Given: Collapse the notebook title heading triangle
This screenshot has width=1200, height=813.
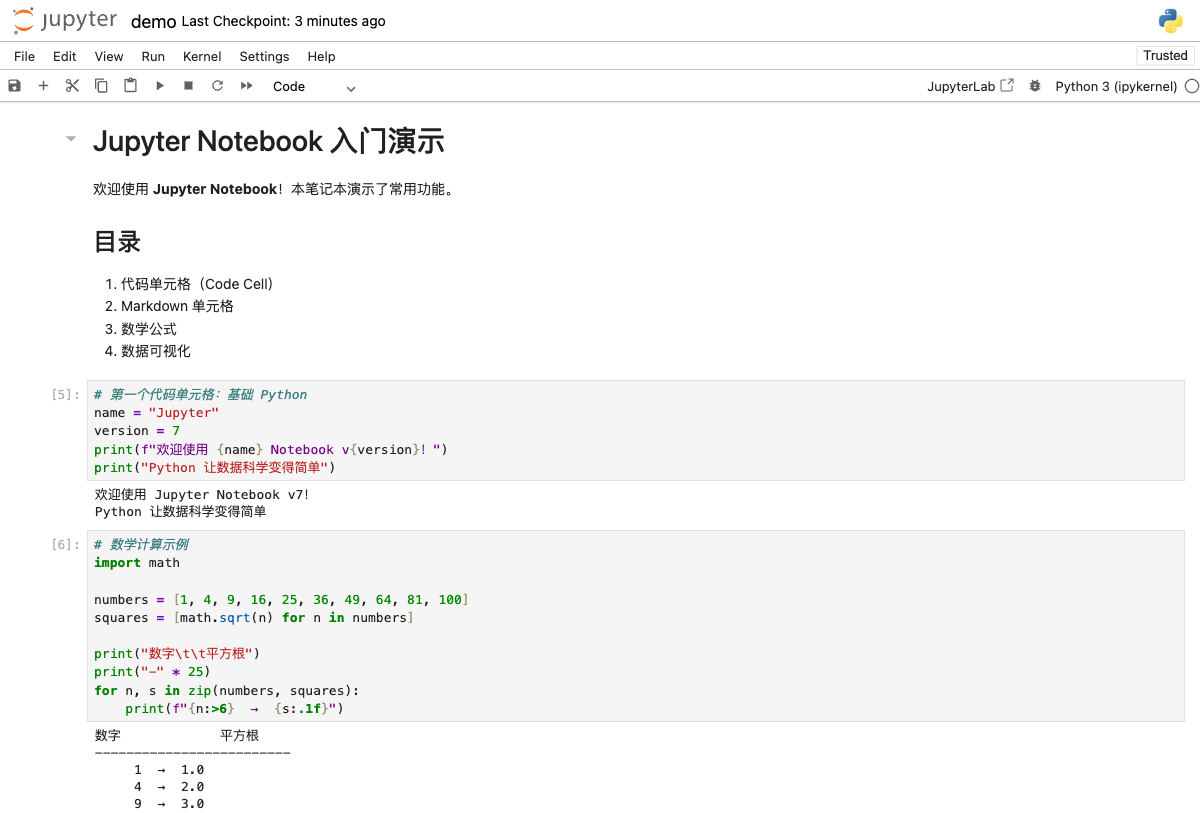Looking at the screenshot, I should (x=70, y=139).
